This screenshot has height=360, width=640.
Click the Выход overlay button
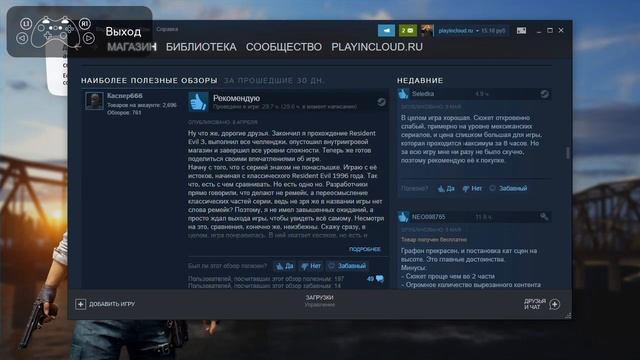pos(123,31)
